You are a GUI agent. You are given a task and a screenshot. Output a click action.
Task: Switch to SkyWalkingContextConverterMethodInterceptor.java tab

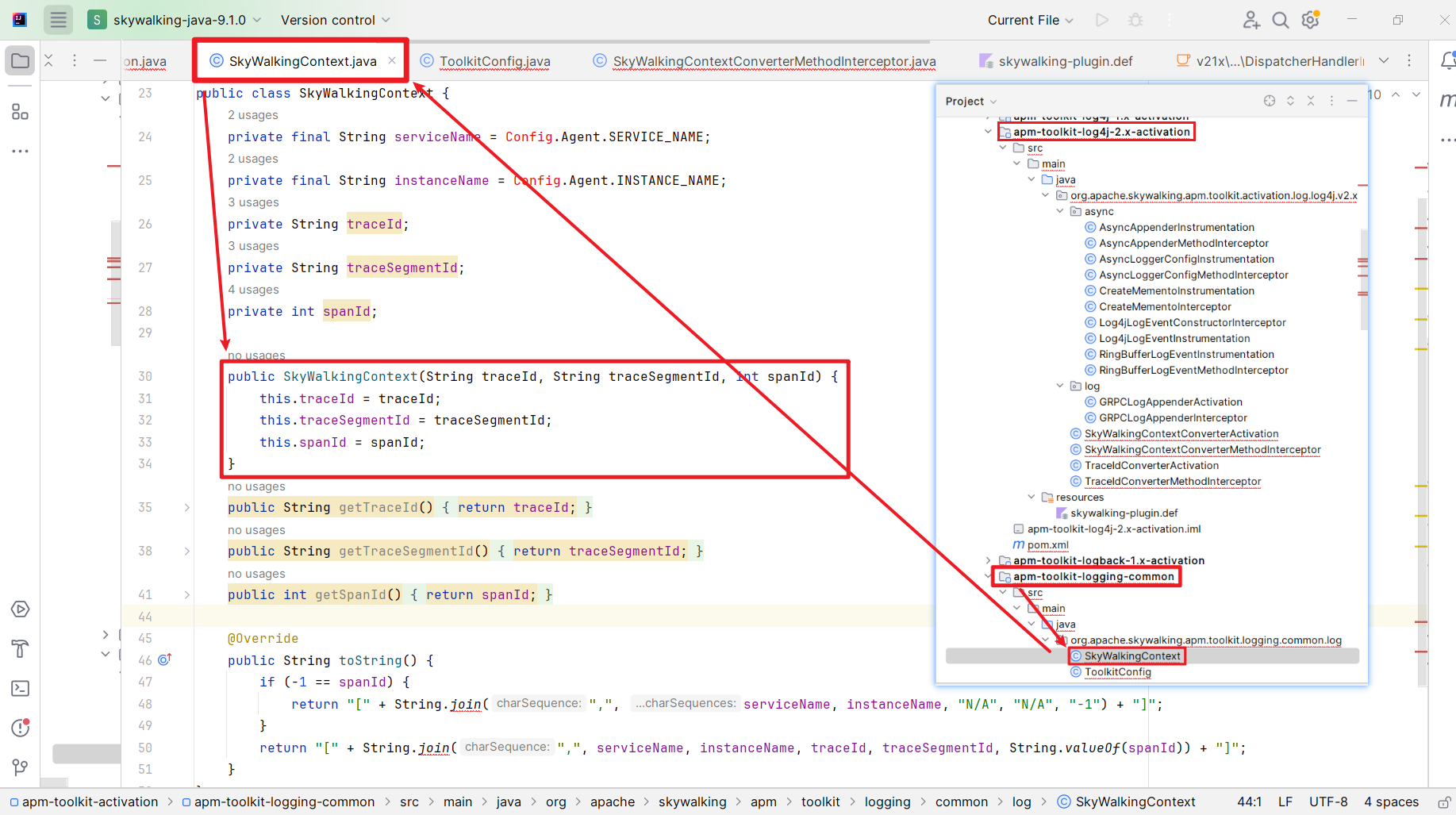(x=765, y=61)
